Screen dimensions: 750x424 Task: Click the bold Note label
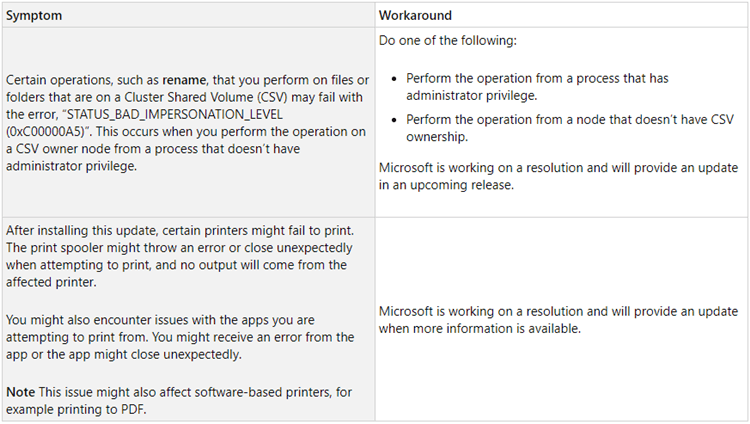point(21,392)
